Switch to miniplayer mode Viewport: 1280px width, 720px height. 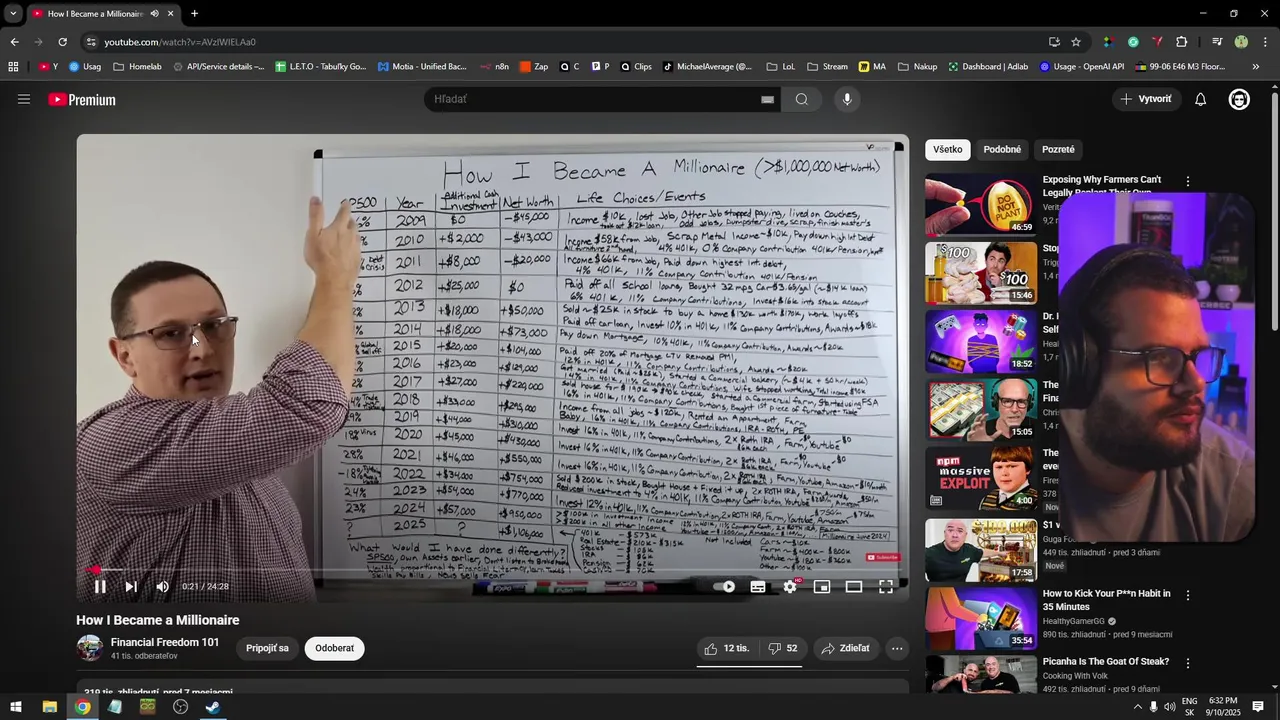[x=822, y=587]
